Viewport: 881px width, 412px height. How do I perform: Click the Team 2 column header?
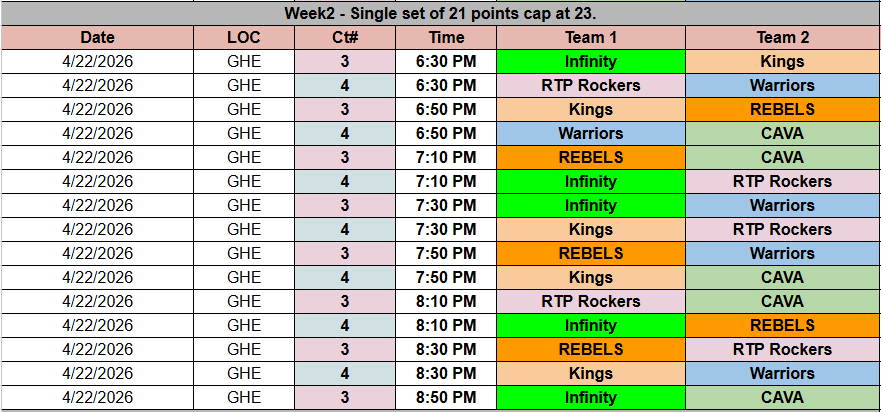(783, 37)
